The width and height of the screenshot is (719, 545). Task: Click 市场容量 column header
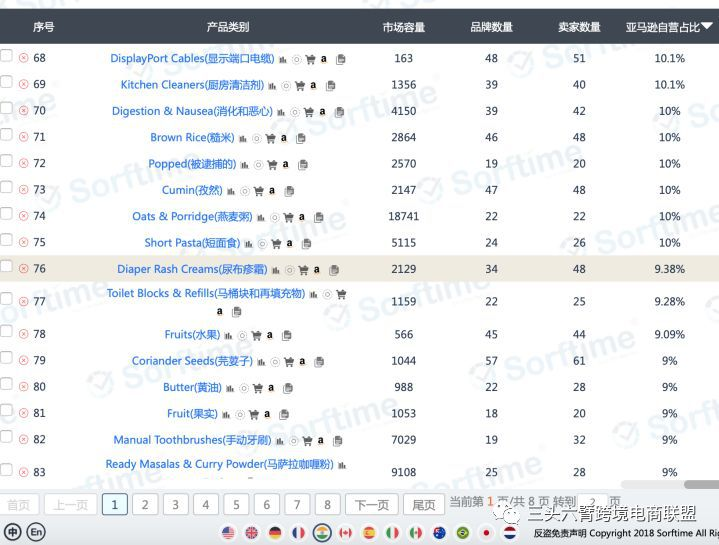404,28
